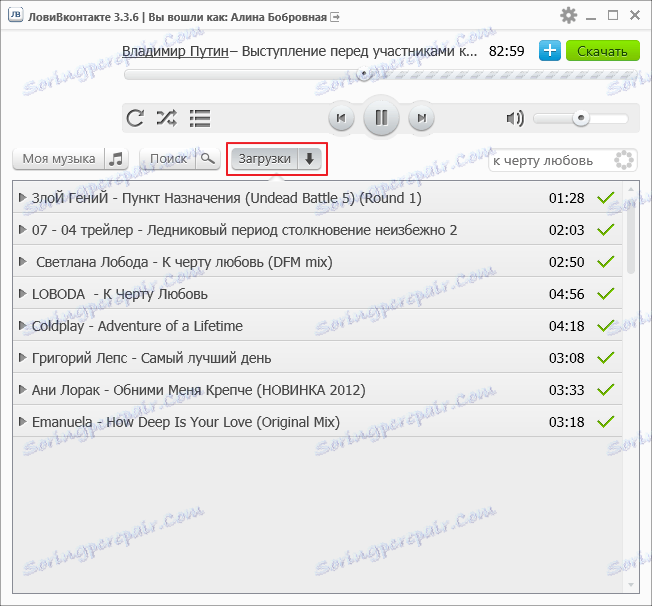Add current track with blue plus button
652x606 pixels.
tap(550, 51)
